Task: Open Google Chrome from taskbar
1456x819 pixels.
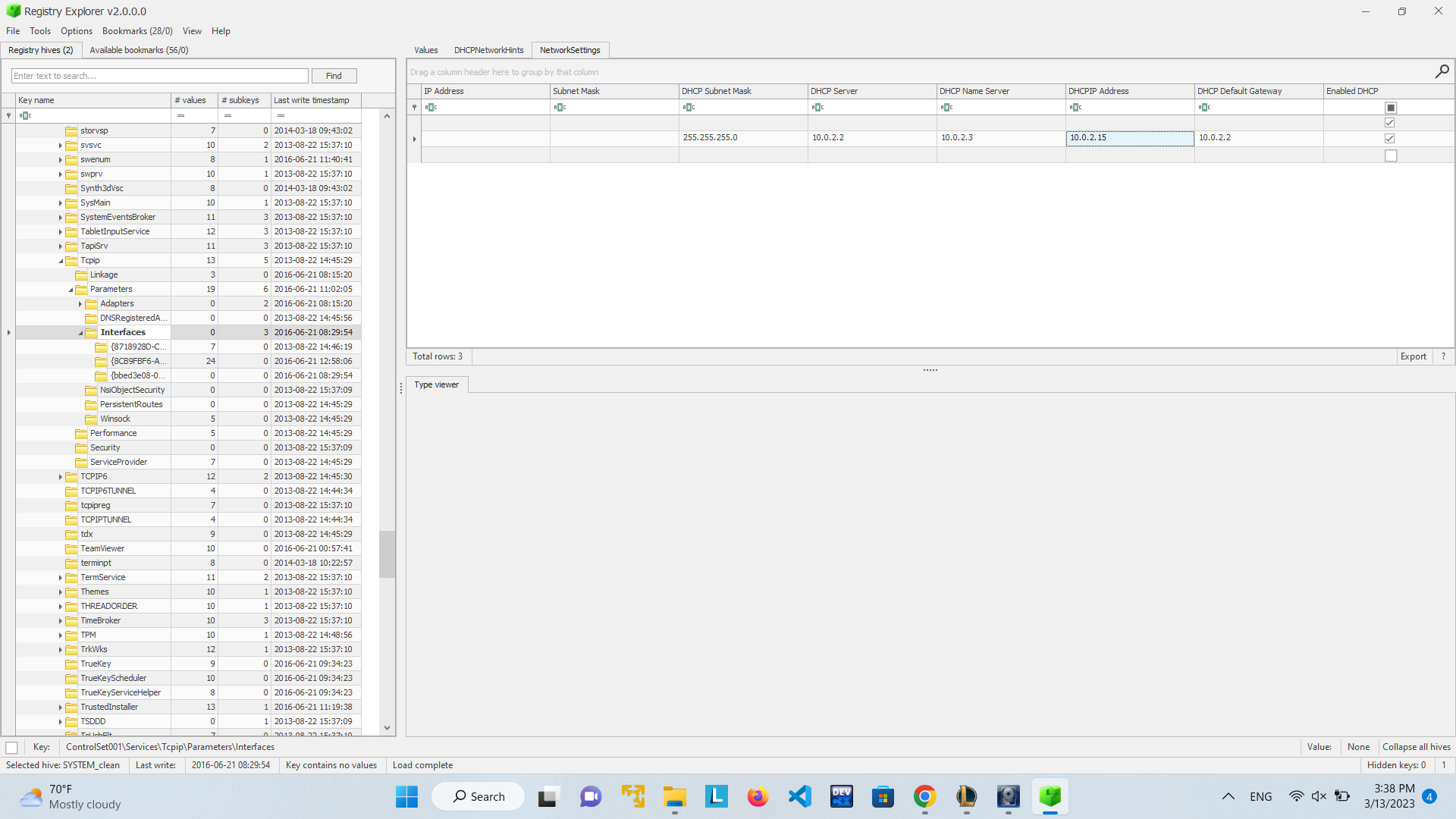Action: (x=924, y=796)
